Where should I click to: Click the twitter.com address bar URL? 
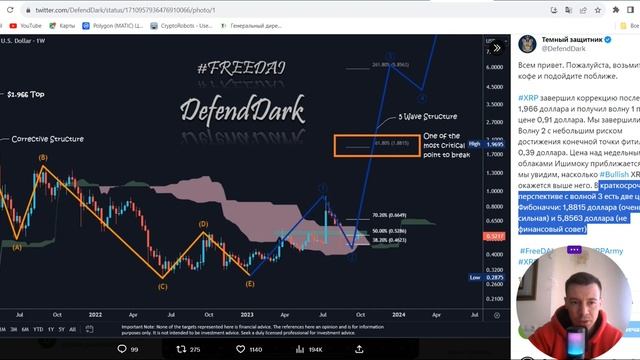125,10
